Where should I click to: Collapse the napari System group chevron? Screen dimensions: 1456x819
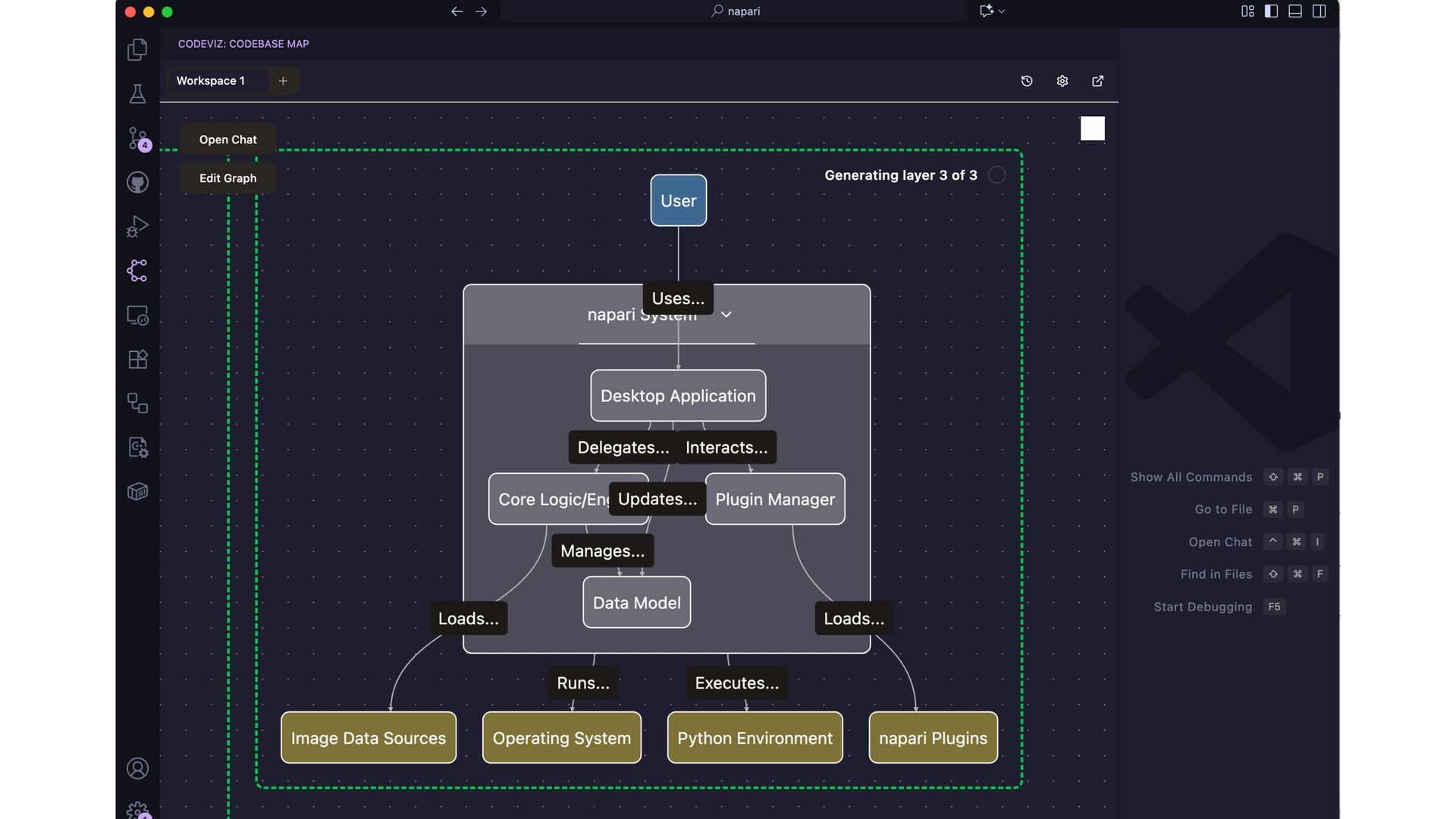726,315
